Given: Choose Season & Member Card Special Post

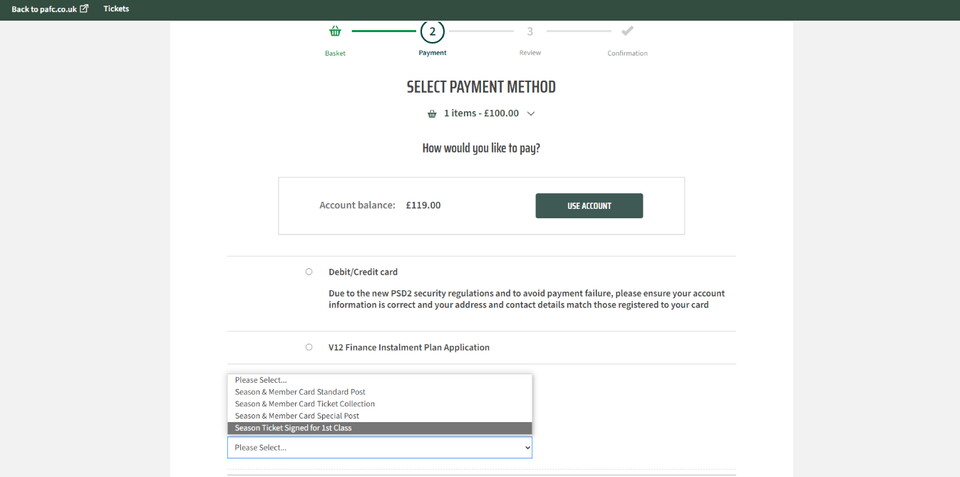Looking at the screenshot, I should [297, 416].
